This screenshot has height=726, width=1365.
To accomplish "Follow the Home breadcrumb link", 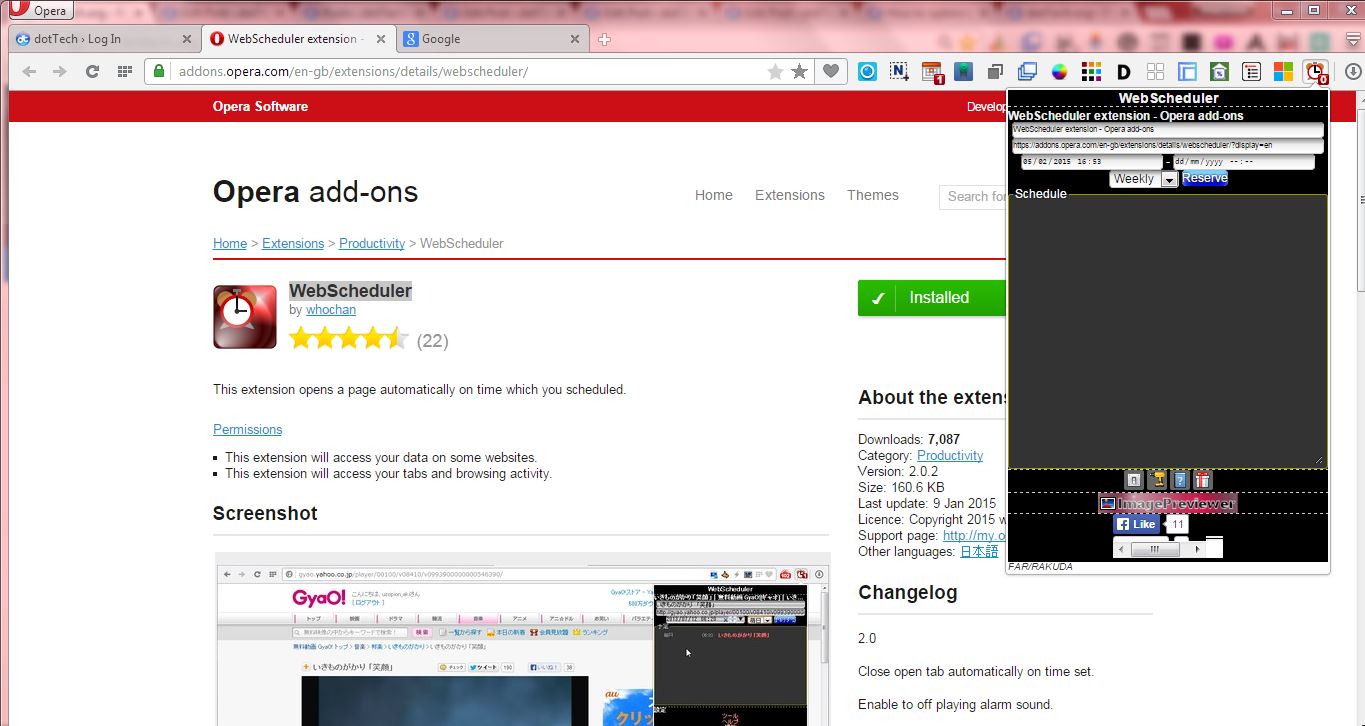I will [230, 243].
